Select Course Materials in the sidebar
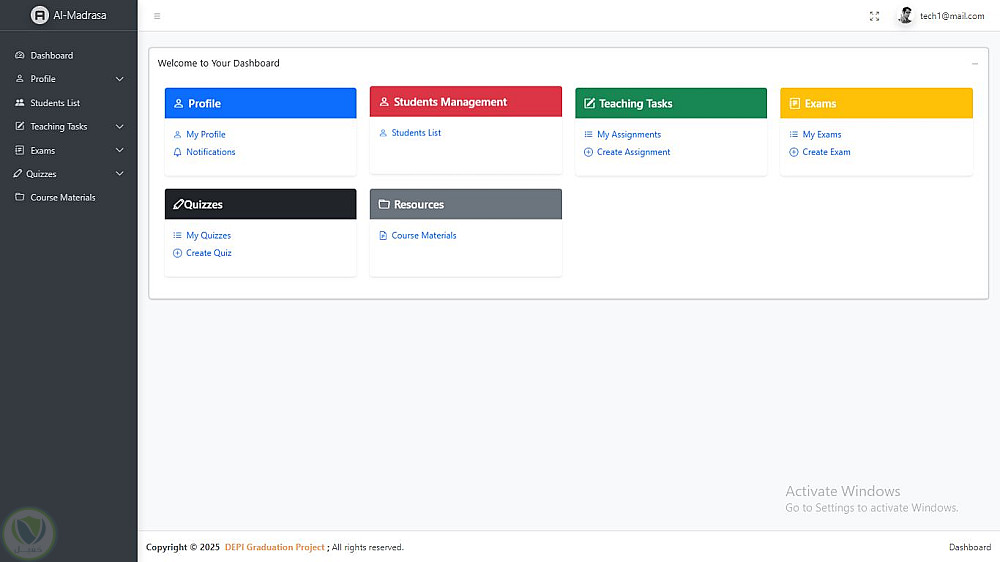 (x=63, y=198)
